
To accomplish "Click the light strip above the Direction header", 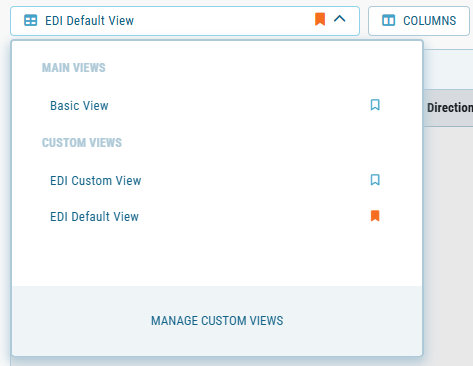I will pyautogui.click(x=448, y=69).
